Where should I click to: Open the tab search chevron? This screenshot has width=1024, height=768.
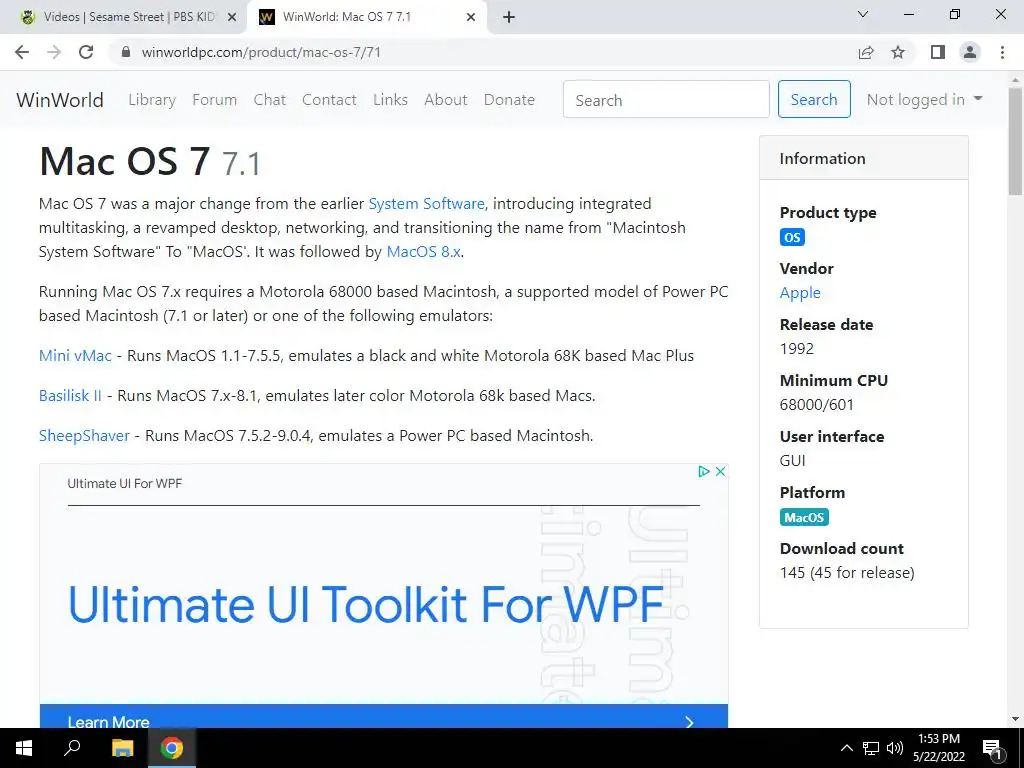coord(863,14)
